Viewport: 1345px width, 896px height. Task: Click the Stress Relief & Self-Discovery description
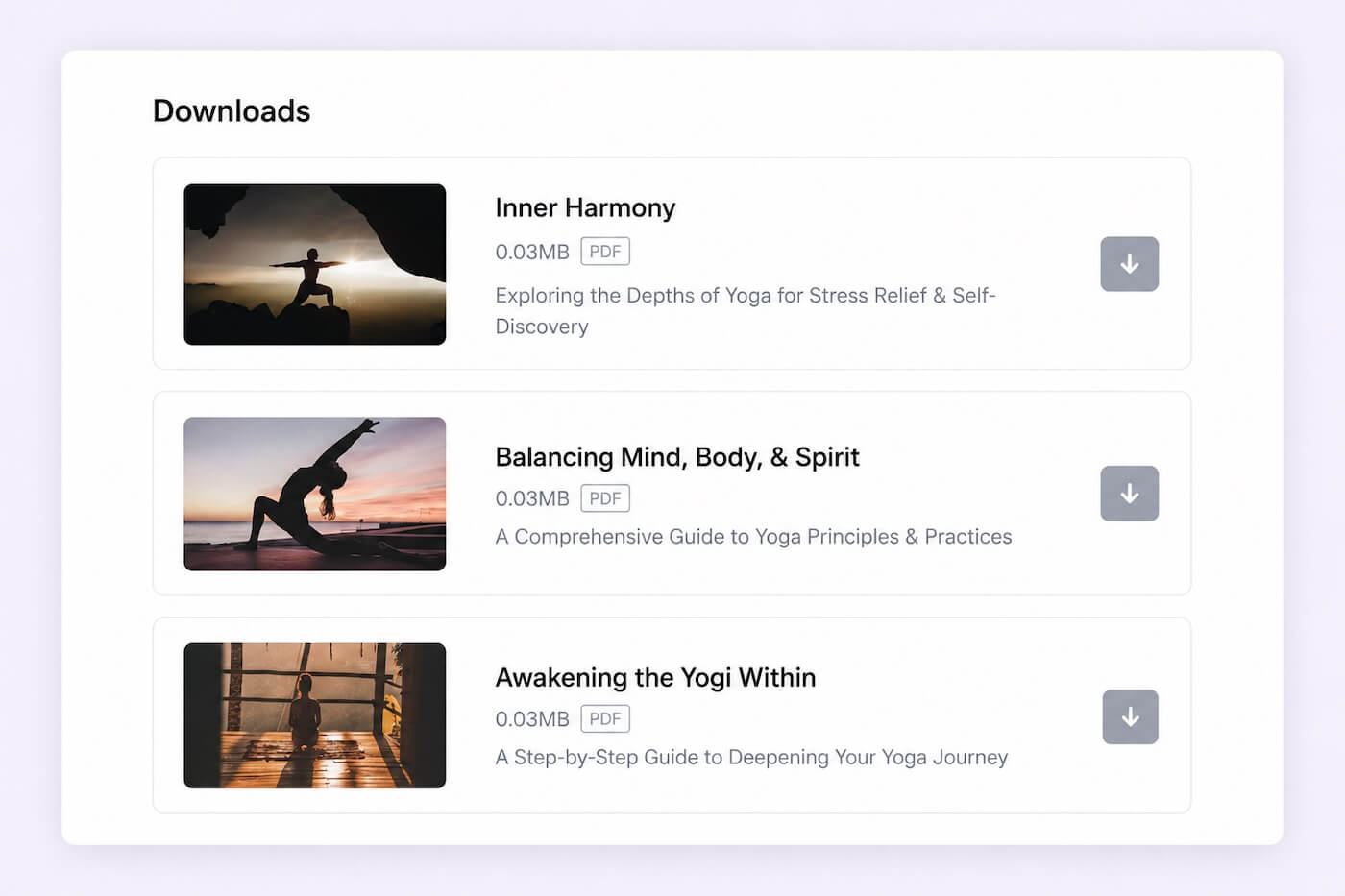click(745, 296)
